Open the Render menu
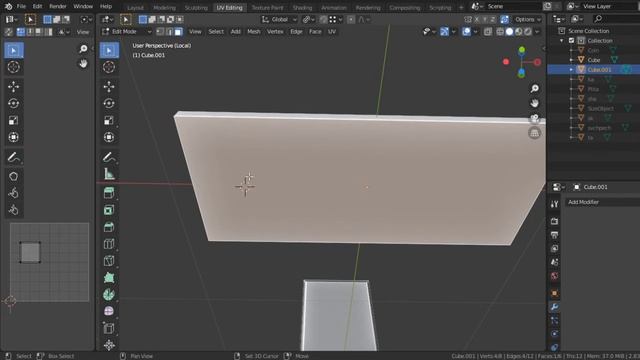The image size is (640, 360). [58, 7]
